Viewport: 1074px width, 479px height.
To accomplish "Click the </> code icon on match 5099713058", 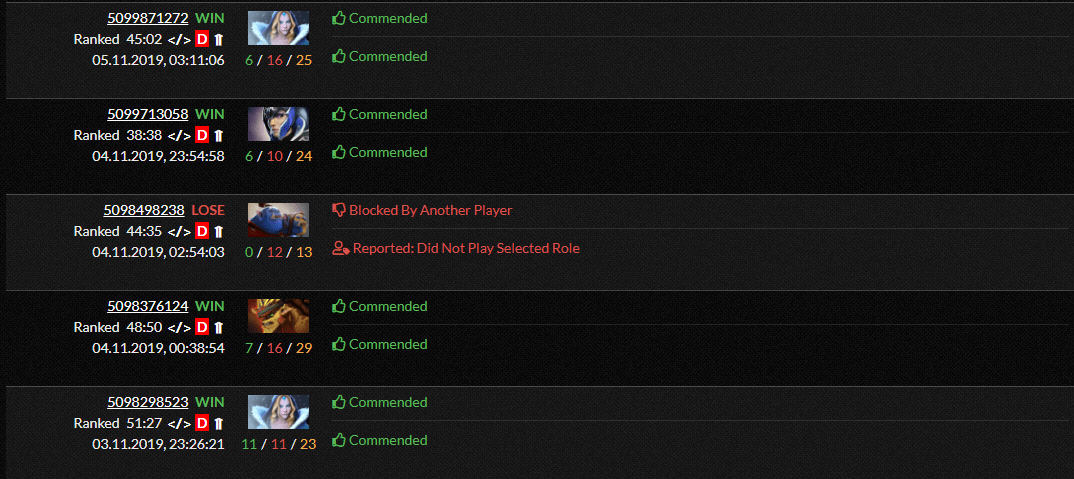I will pyautogui.click(x=178, y=135).
